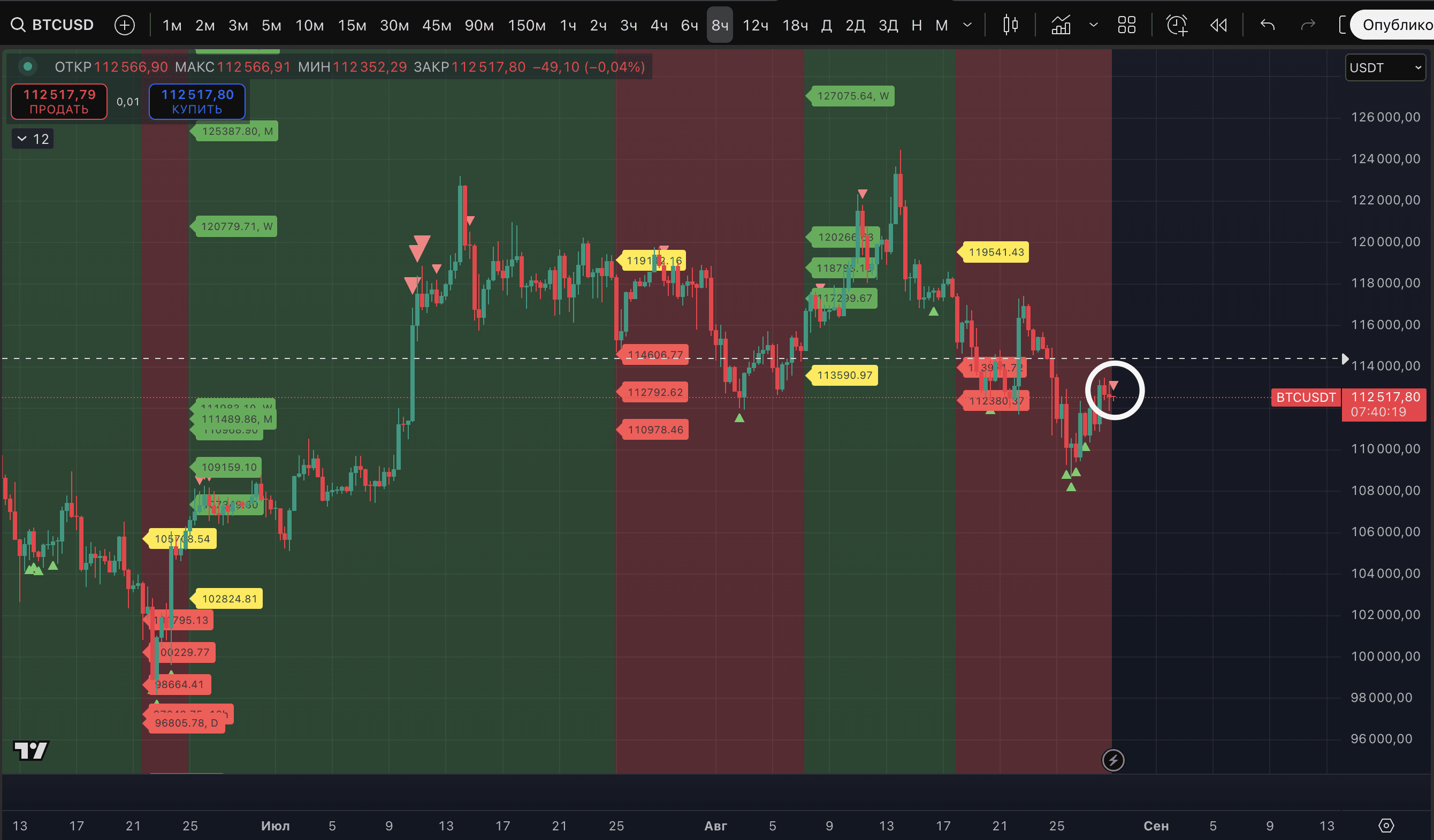Screen dimensions: 1434x840
Task: Switch to the 150м interval
Action: 527,25
